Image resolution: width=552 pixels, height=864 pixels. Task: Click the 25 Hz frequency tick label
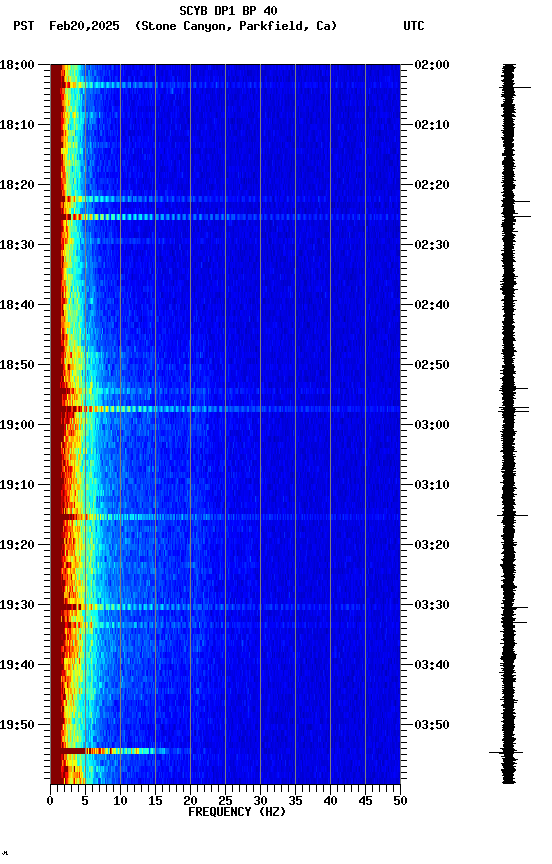pyautogui.click(x=225, y=801)
